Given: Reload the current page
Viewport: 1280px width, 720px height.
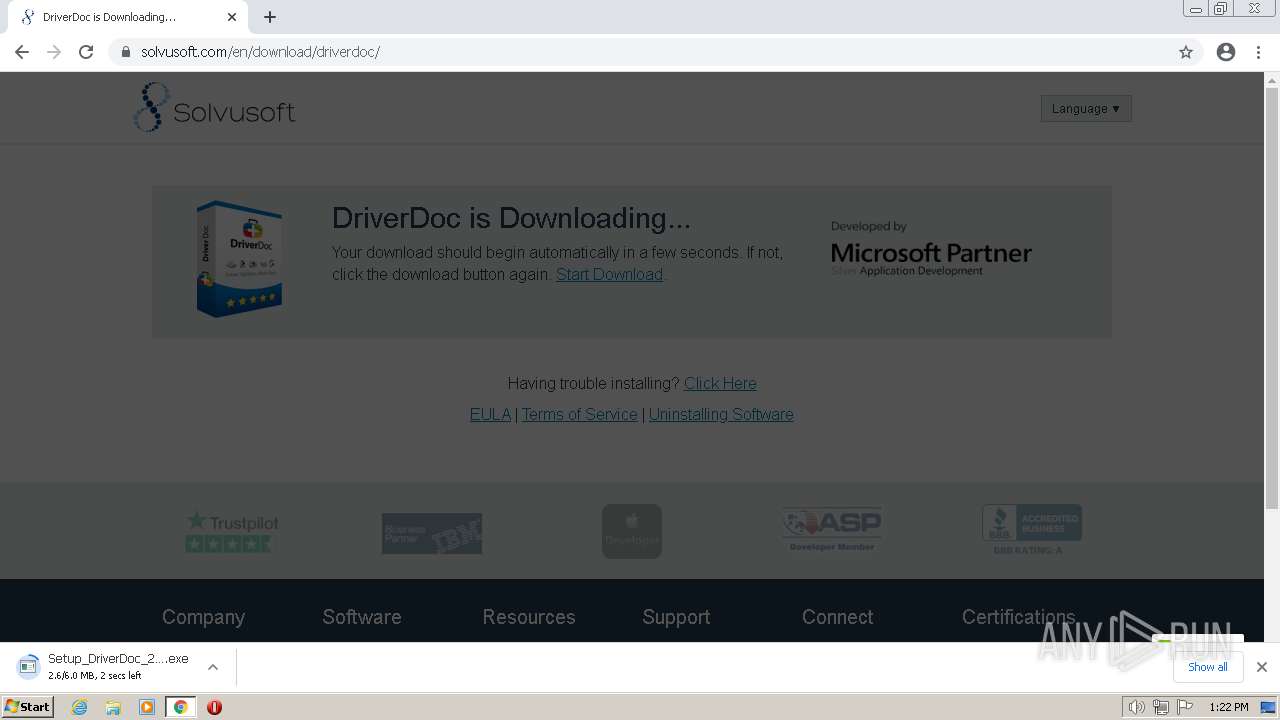Looking at the screenshot, I should [86, 52].
